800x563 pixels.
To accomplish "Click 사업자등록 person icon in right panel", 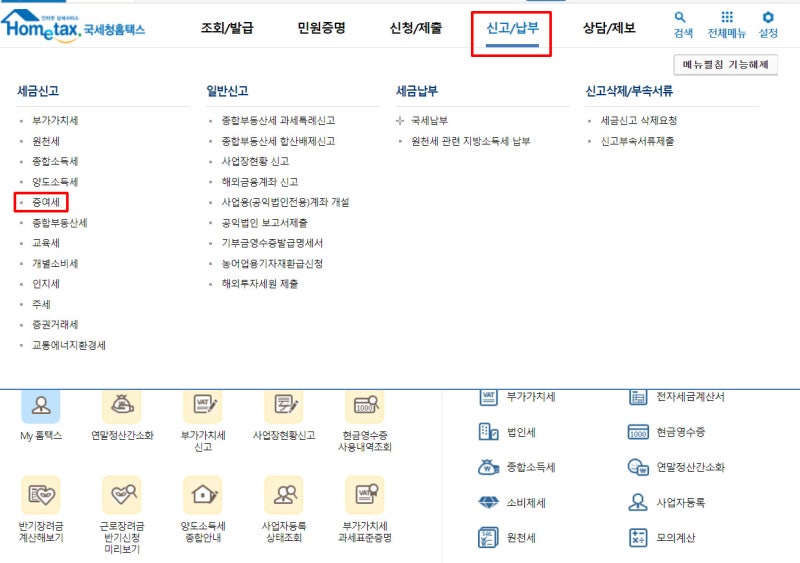I will pos(638,502).
